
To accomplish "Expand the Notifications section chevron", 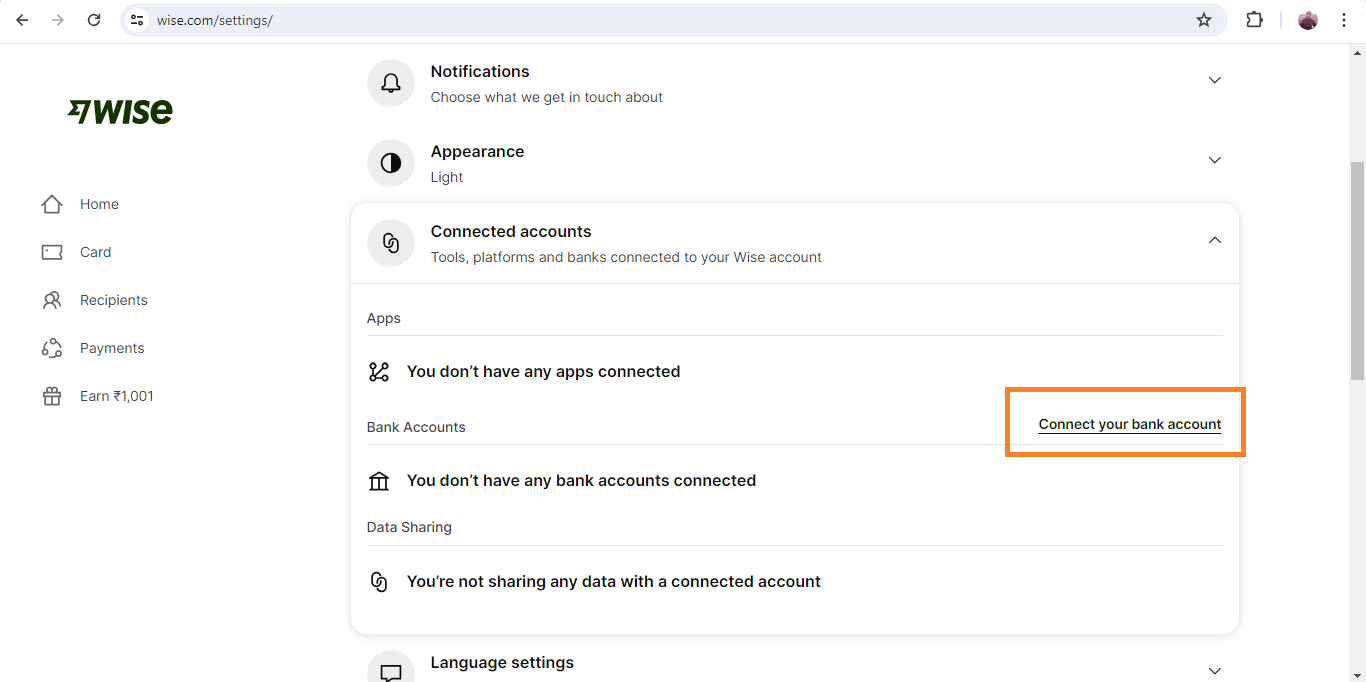I will 1215,80.
